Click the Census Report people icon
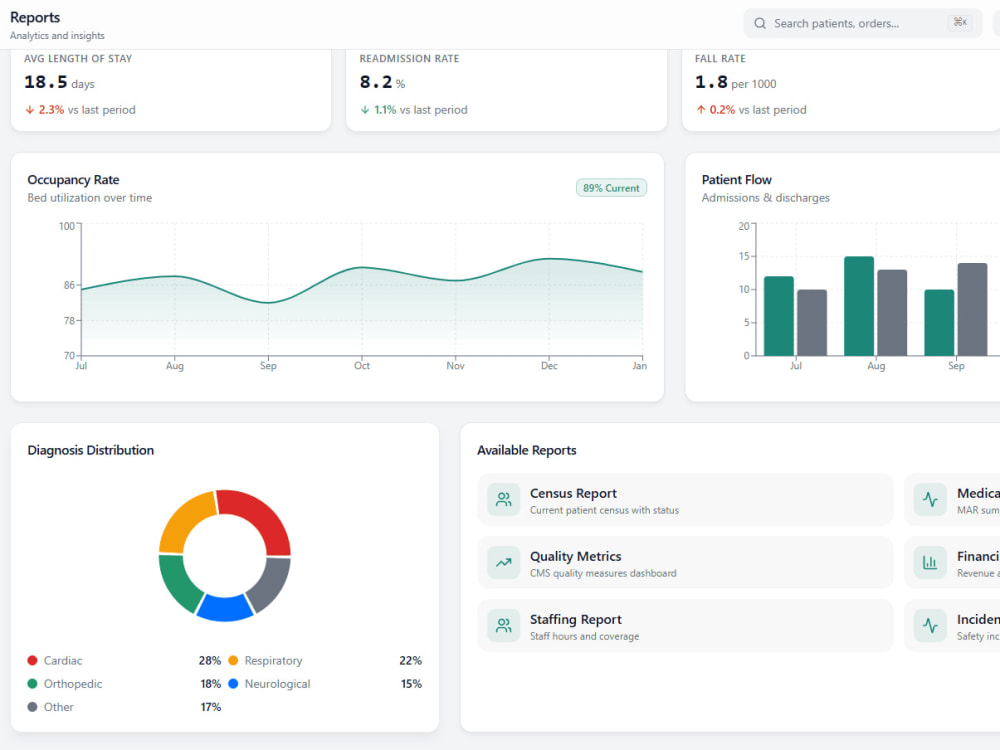The height and width of the screenshot is (750, 1000). tap(504, 499)
